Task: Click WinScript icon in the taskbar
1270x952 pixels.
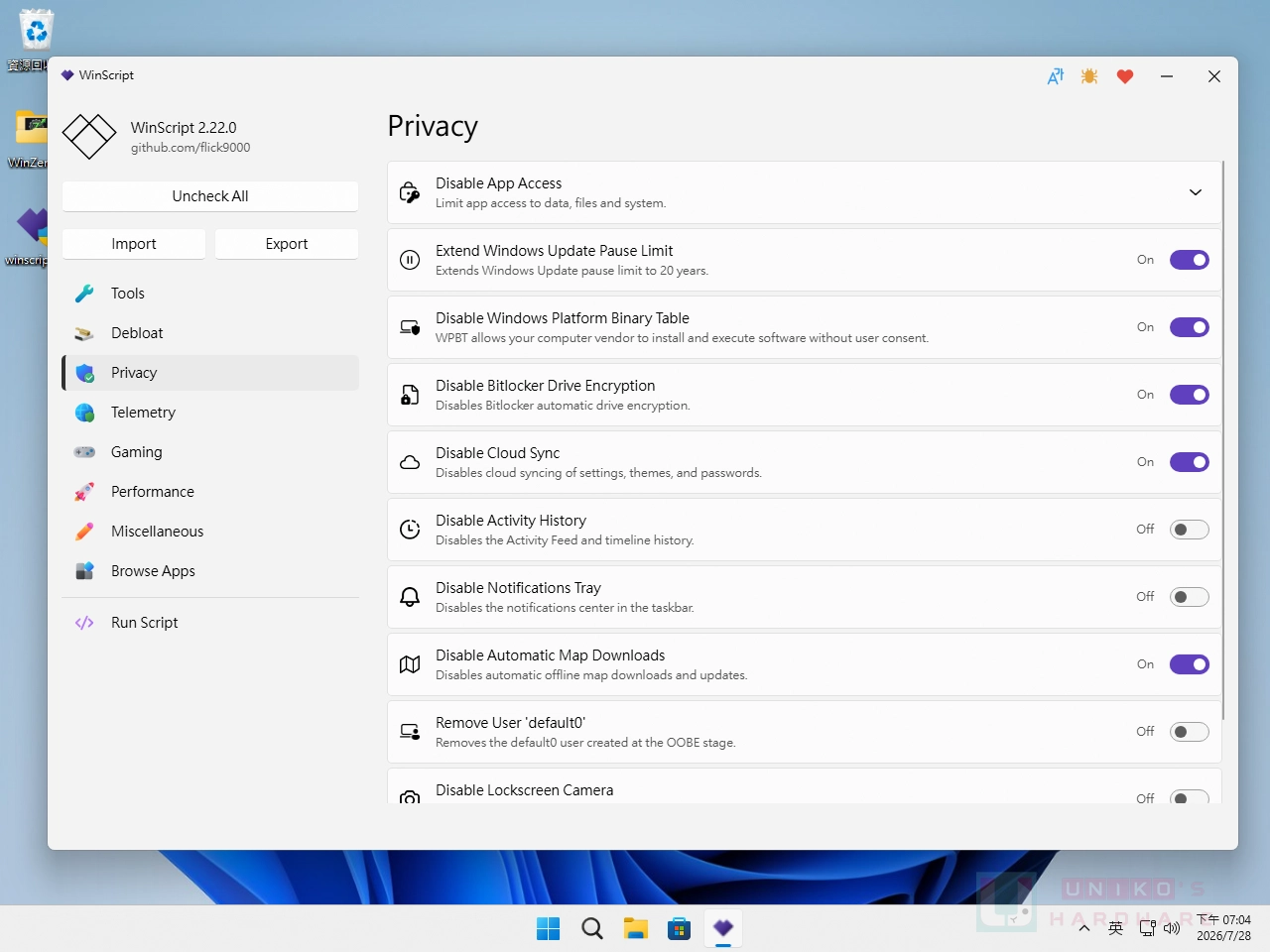Action: click(x=723, y=928)
